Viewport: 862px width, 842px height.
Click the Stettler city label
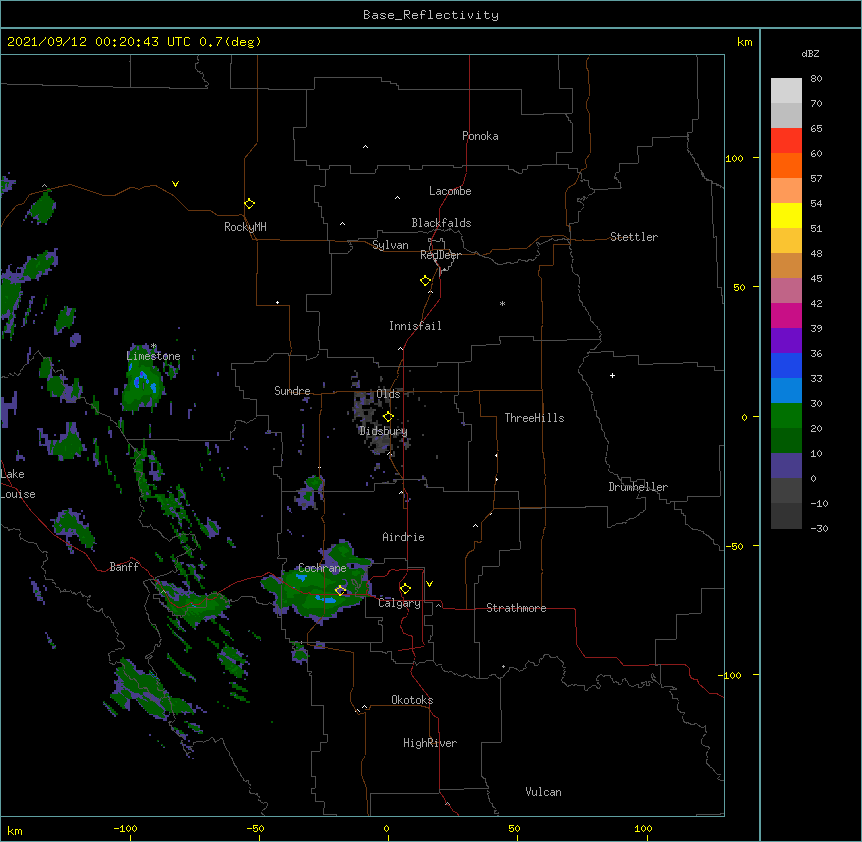point(633,237)
